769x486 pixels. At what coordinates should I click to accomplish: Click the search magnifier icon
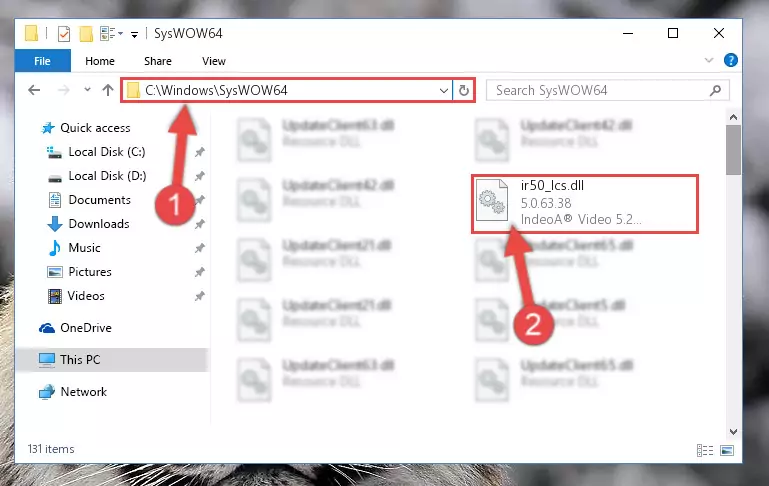[715, 90]
